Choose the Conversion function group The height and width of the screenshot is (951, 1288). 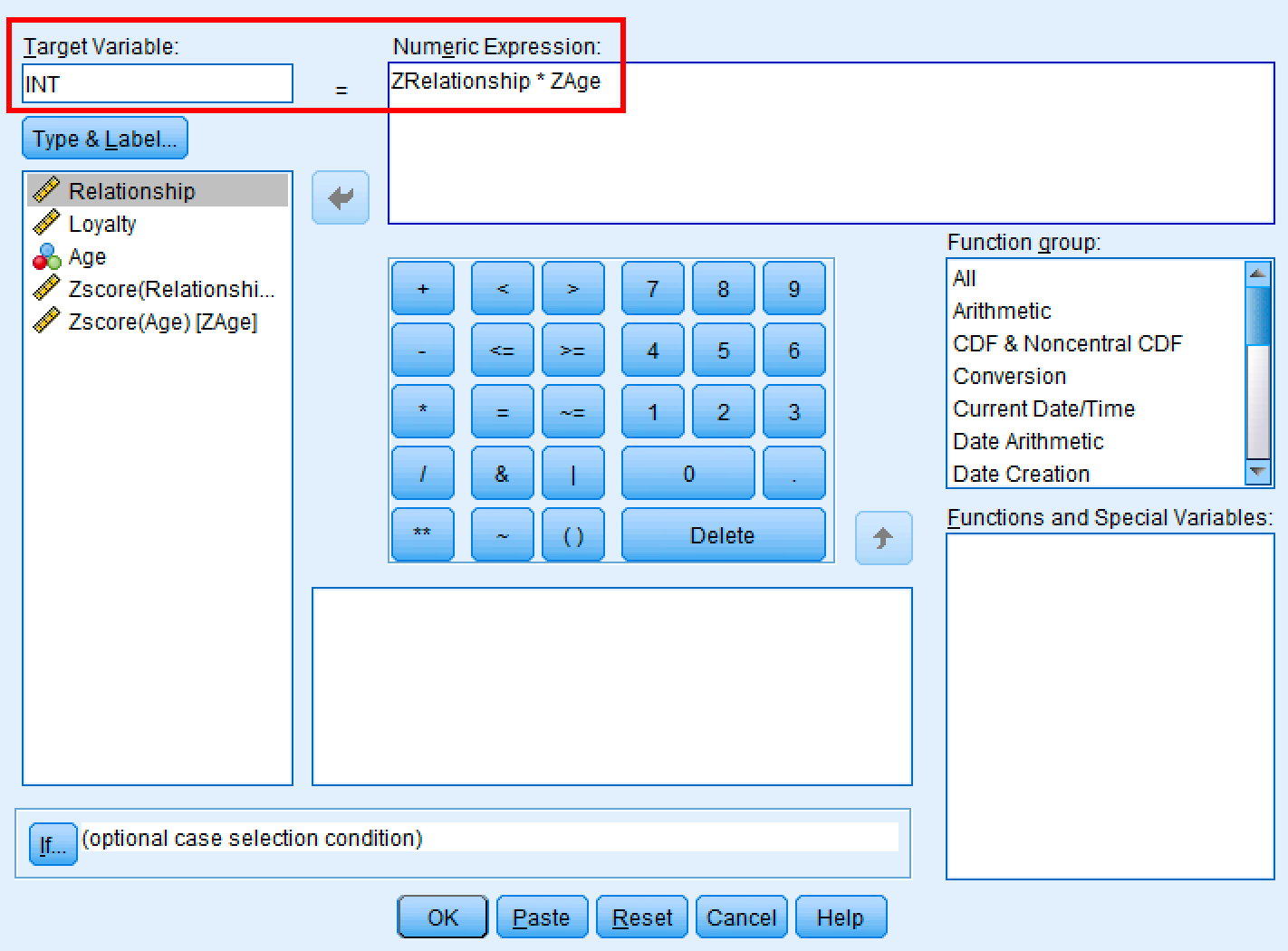(x=1009, y=376)
